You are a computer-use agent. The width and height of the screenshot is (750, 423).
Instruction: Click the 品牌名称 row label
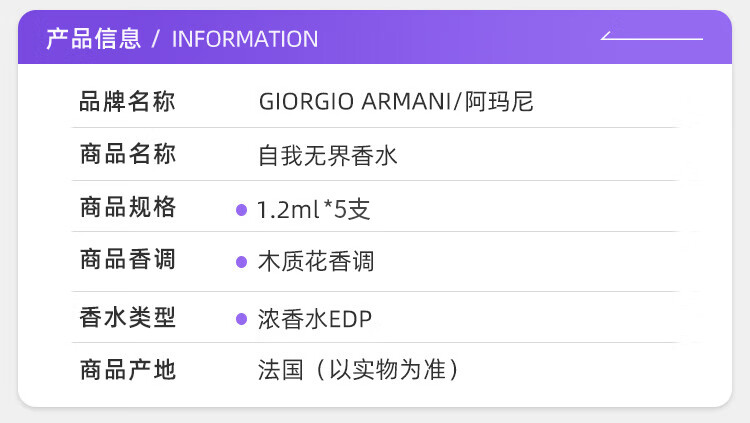(x=127, y=101)
